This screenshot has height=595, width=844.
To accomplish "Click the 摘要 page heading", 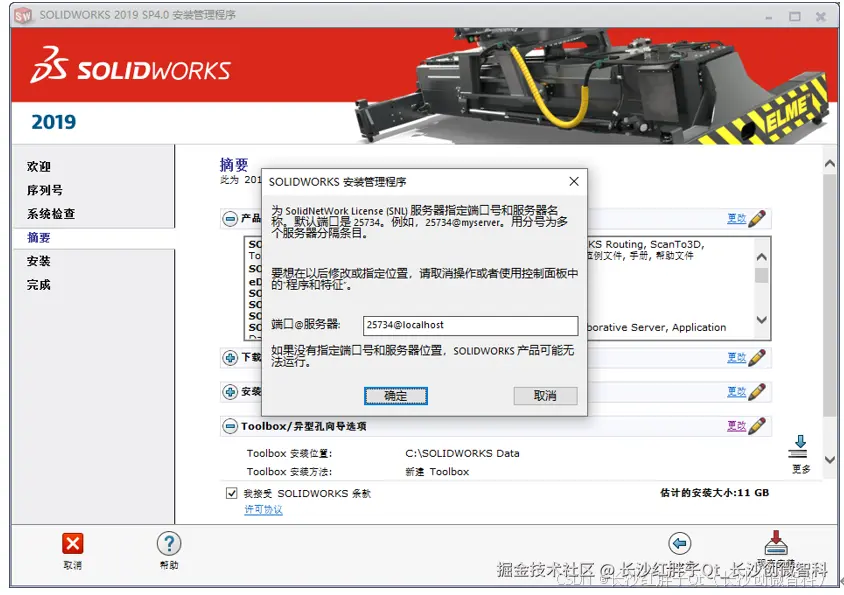I will click(x=234, y=164).
